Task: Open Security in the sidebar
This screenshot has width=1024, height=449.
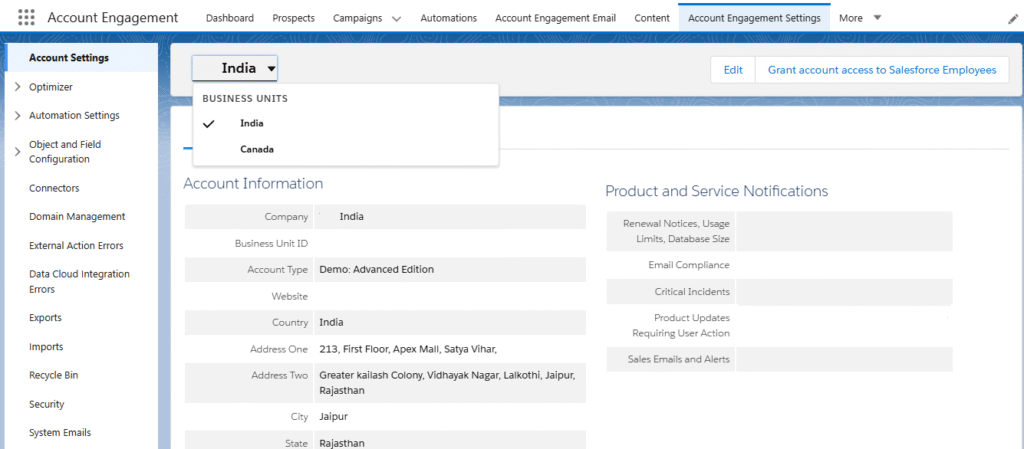Action: coord(46,404)
